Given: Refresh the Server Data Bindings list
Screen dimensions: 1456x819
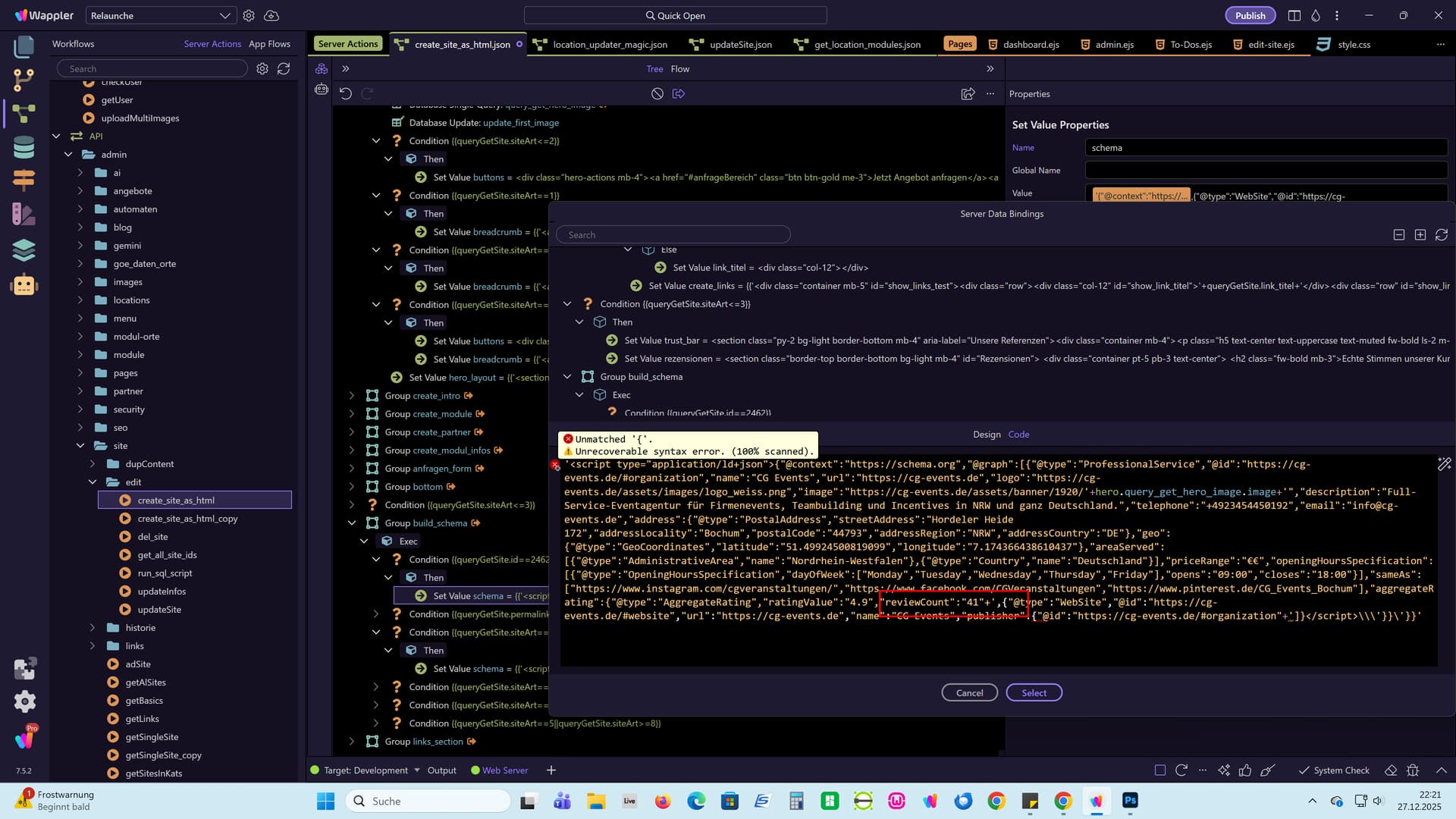Looking at the screenshot, I should click(1442, 235).
